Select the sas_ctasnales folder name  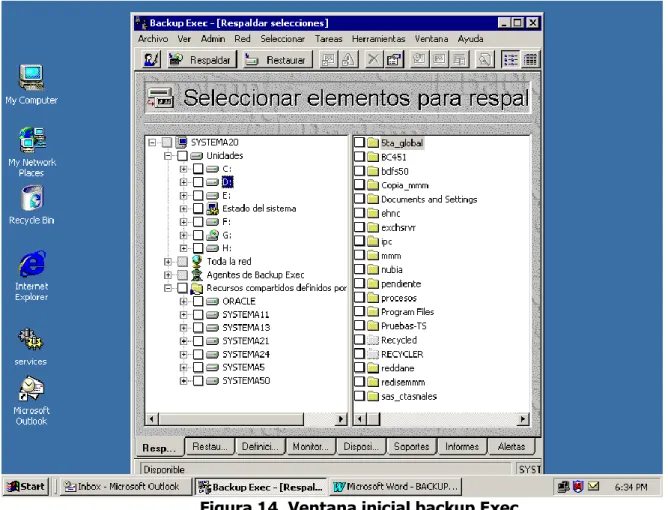[409, 396]
